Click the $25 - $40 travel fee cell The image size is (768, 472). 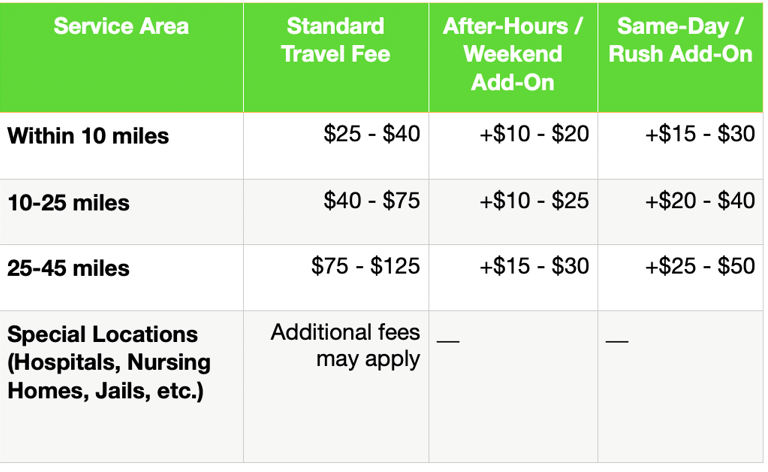point(336,146)
